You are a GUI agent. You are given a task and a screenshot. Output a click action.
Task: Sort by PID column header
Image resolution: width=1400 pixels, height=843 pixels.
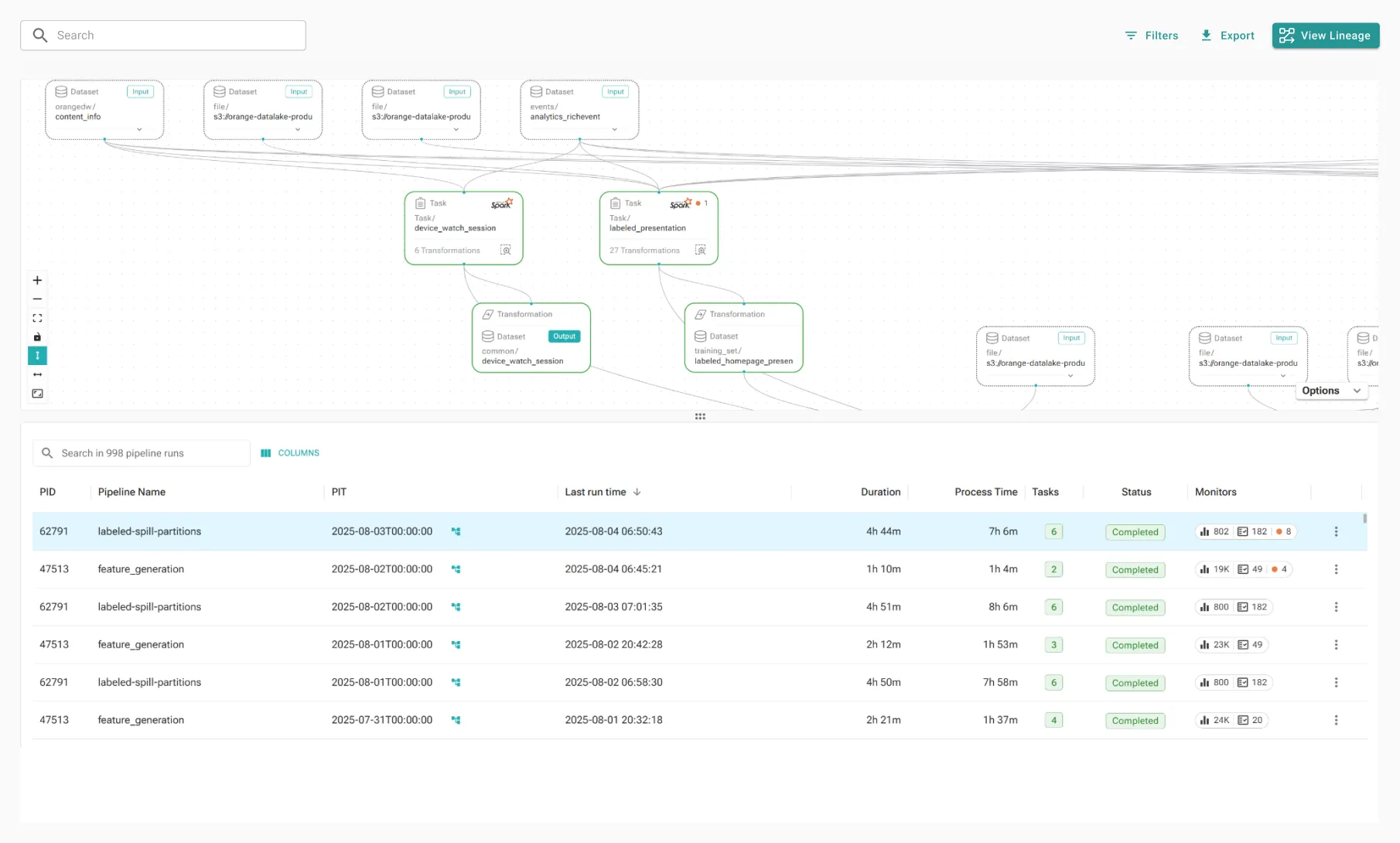click(48, 492)
